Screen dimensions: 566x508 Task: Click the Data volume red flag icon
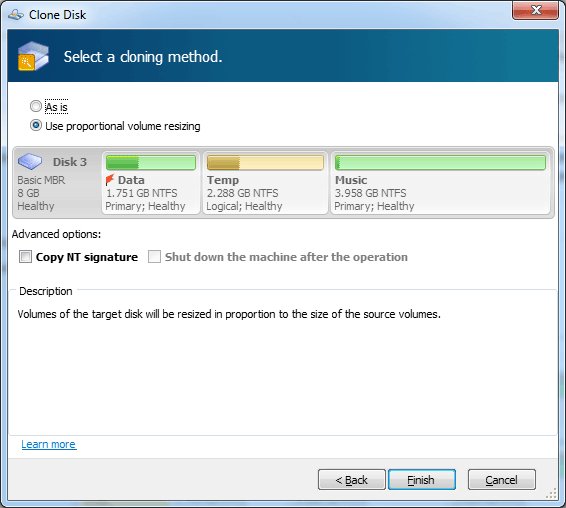110,180
